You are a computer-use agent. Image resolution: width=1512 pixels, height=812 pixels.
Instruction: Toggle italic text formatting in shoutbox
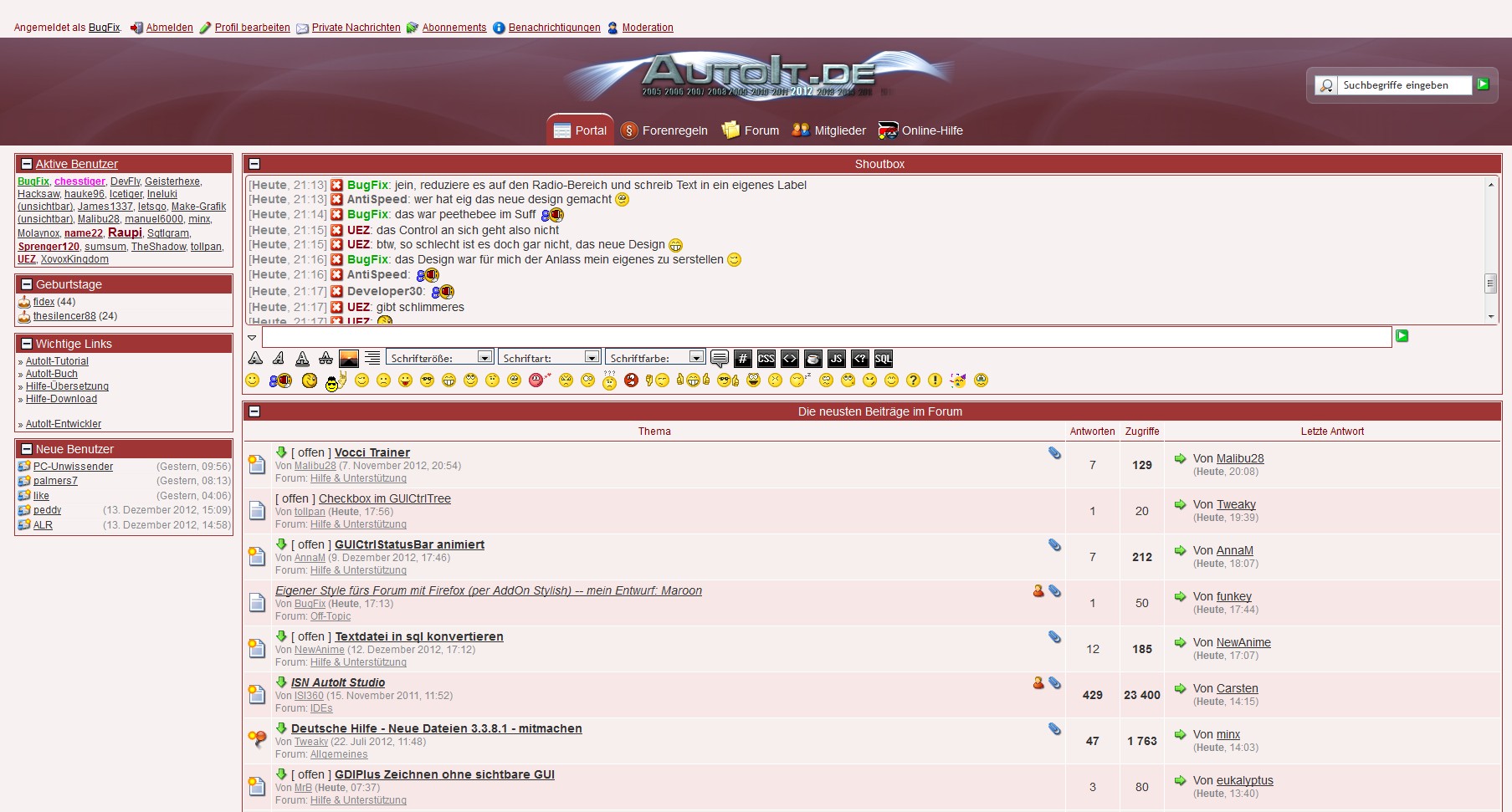279,359
